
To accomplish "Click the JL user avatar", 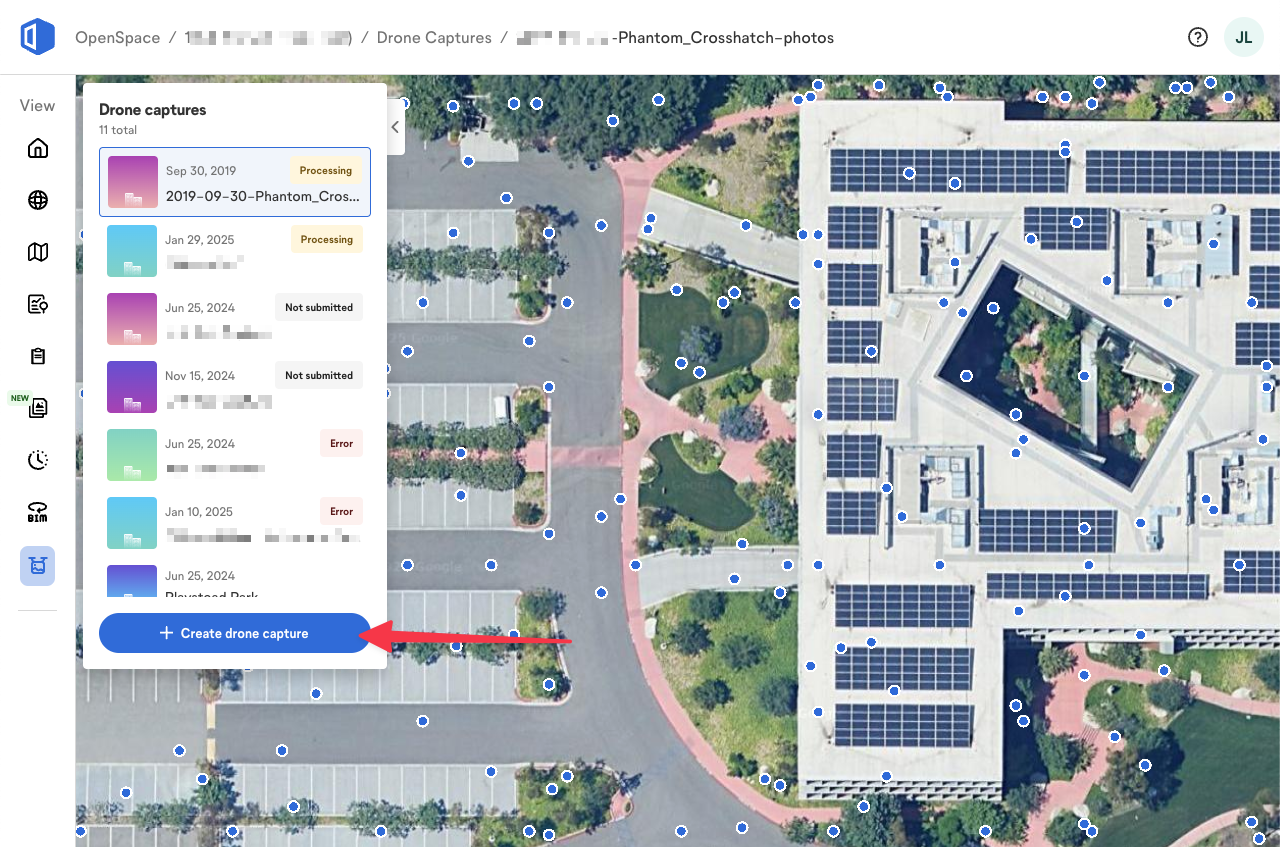I will tap(1243, 37).
